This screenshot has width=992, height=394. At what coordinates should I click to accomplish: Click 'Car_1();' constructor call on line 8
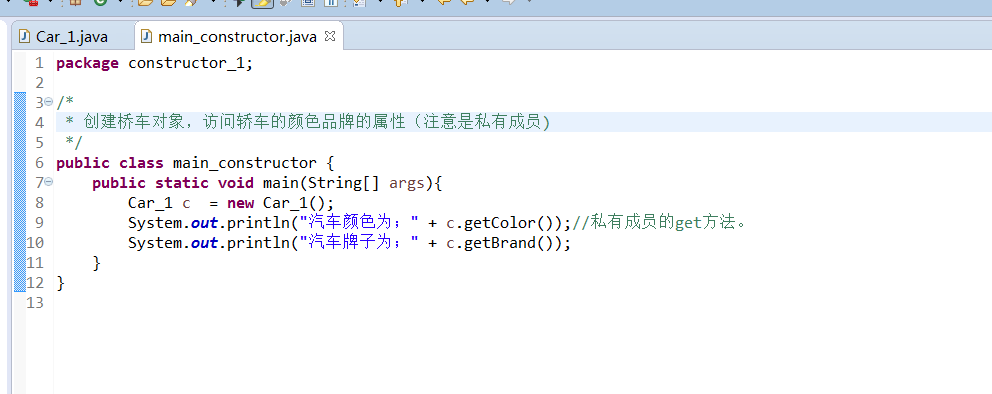pyautogui.click(x=298, y=203)
